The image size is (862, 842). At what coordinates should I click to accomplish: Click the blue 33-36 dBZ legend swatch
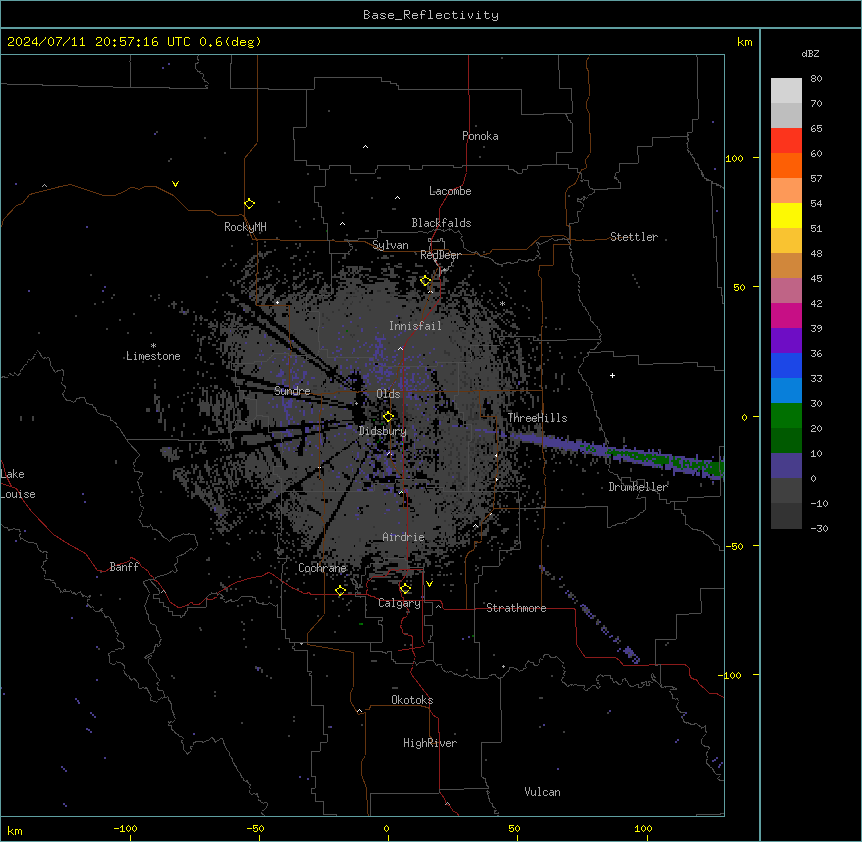pyautogui.click(x=786, y=365)
